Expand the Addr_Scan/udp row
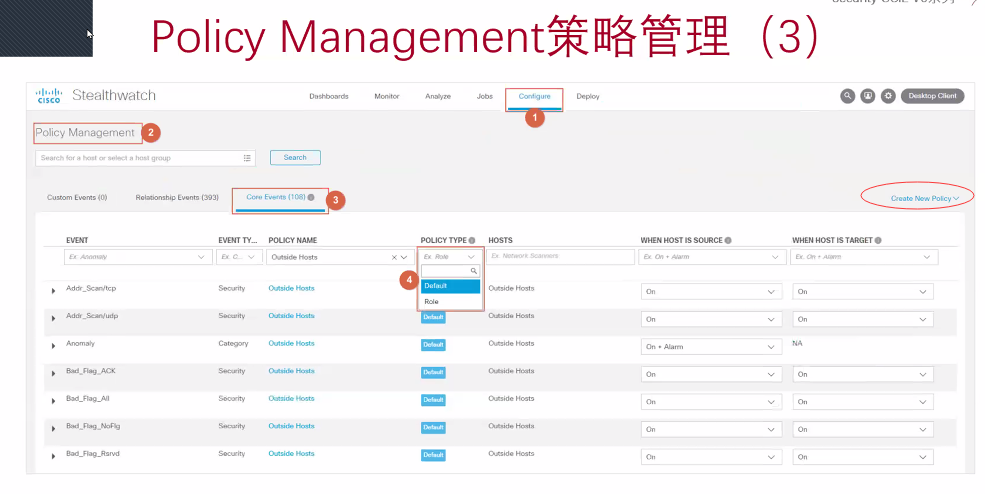Image resolution: width=985 pixels, height=494 pixels. (x=53, y=319)
